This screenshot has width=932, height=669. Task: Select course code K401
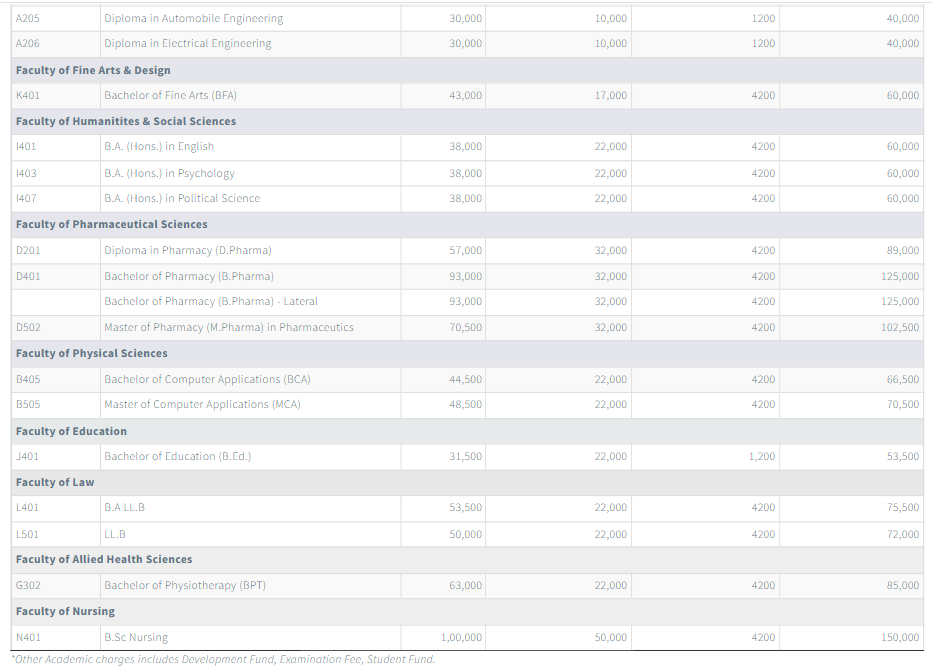27,95
